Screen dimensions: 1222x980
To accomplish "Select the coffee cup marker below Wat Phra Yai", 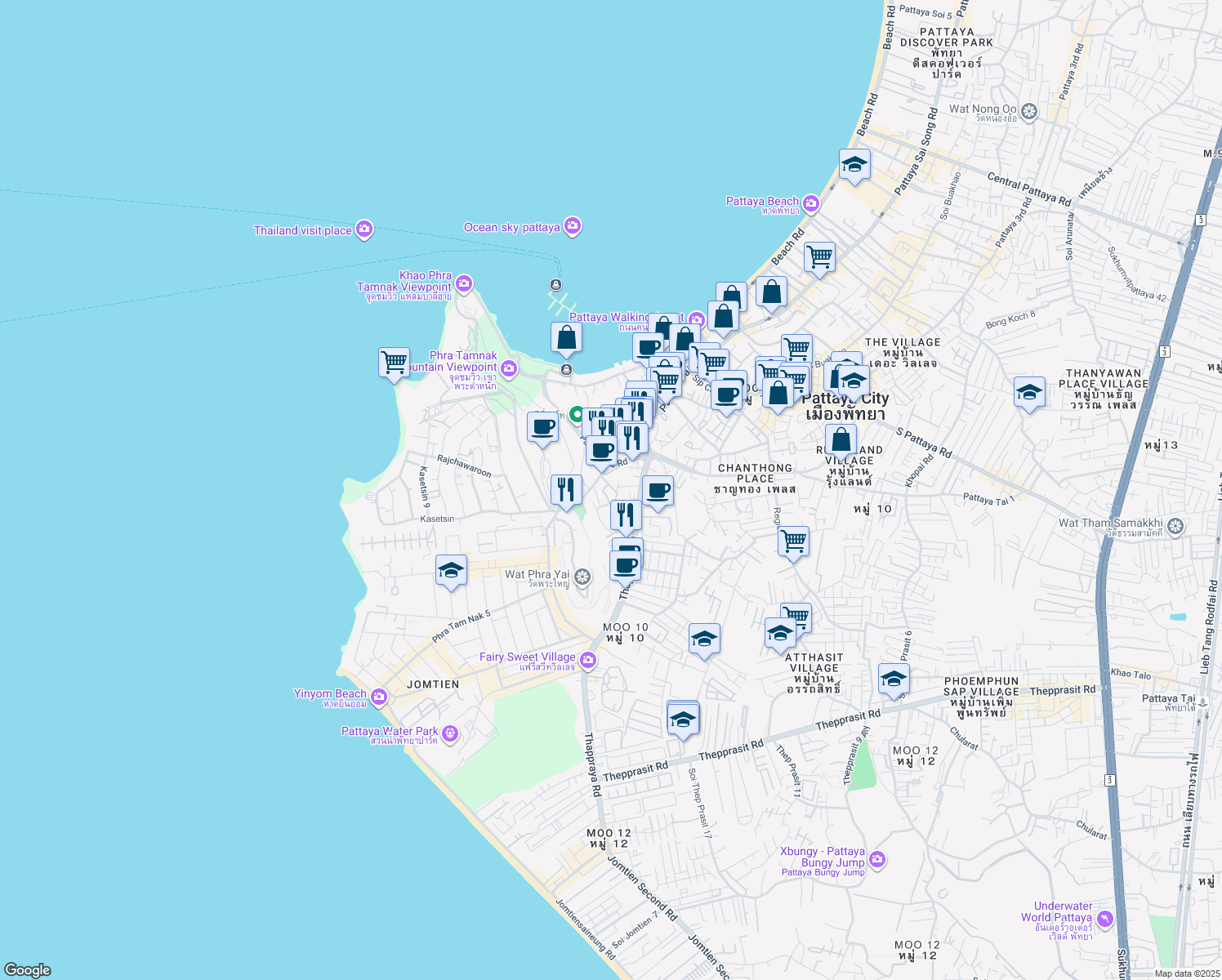I will pyautogui.click(x=625, y=561).
